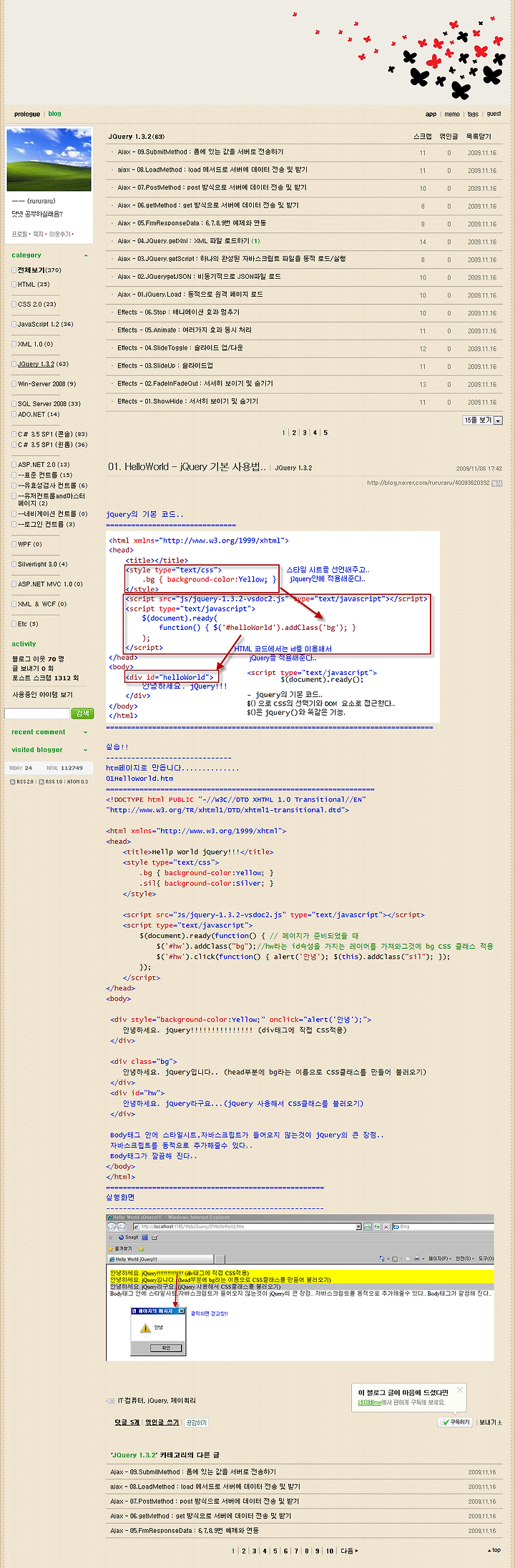Open the 15줄 보기 dropdown

[483, 420]
